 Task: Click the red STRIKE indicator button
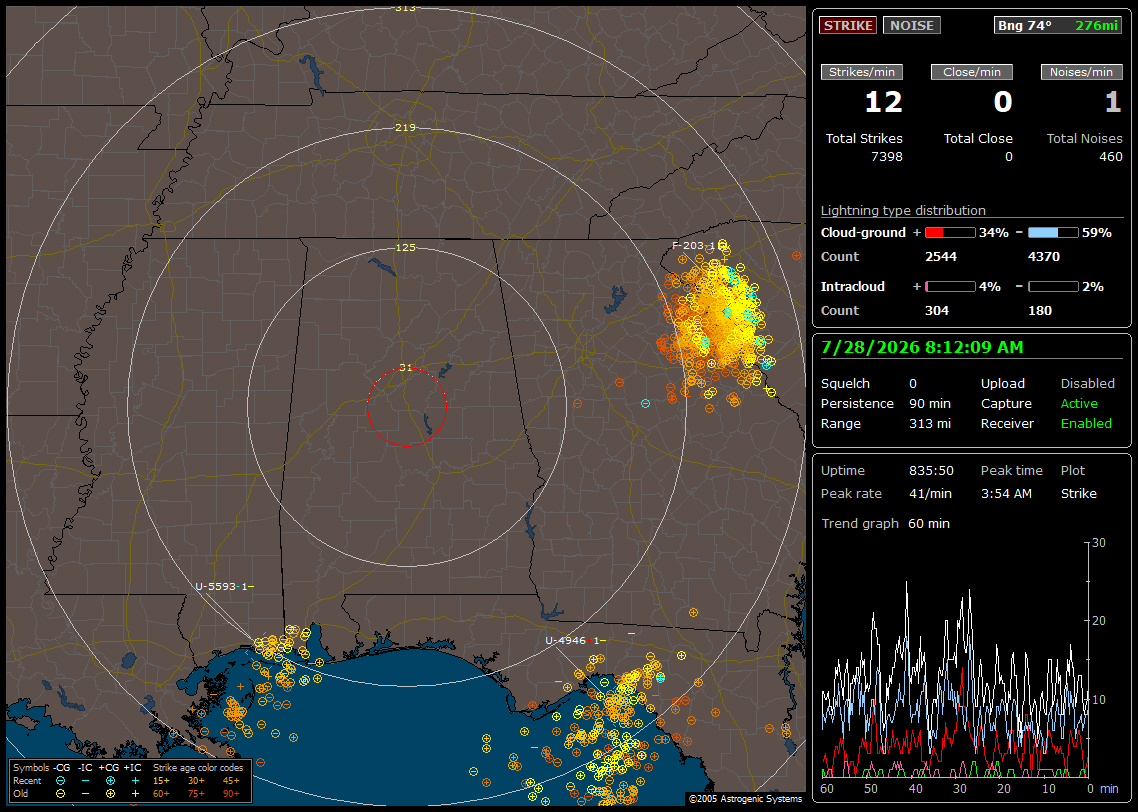pyautogui.click(x=848, y=25)
